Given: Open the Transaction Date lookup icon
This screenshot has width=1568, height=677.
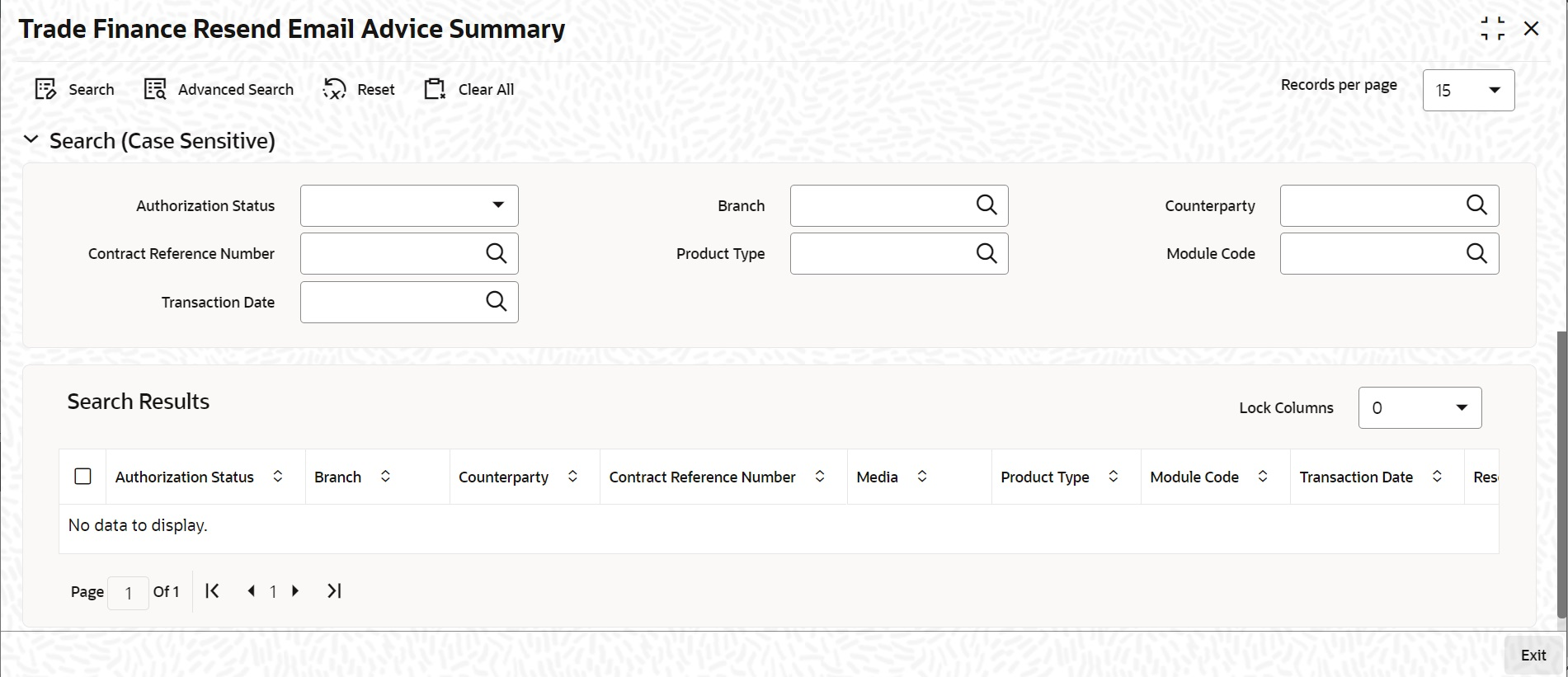Looking at the screenshot, I should point(496,302).
